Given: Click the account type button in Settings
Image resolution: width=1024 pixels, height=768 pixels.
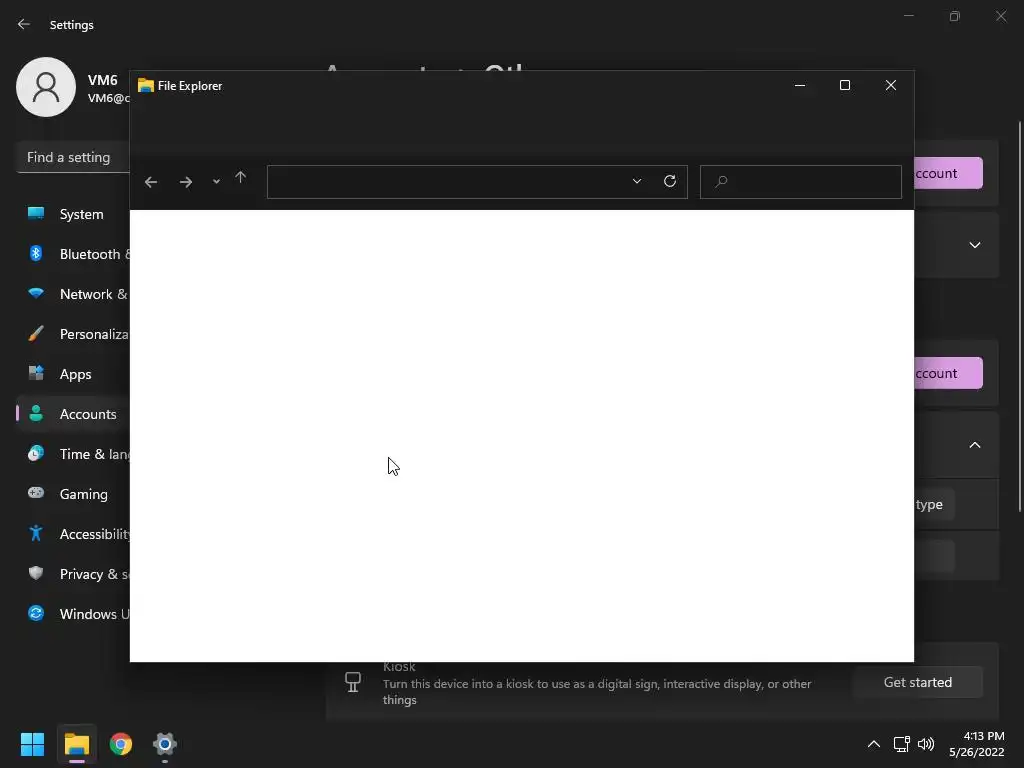Looking at the screenshot, I should (934, 504).
